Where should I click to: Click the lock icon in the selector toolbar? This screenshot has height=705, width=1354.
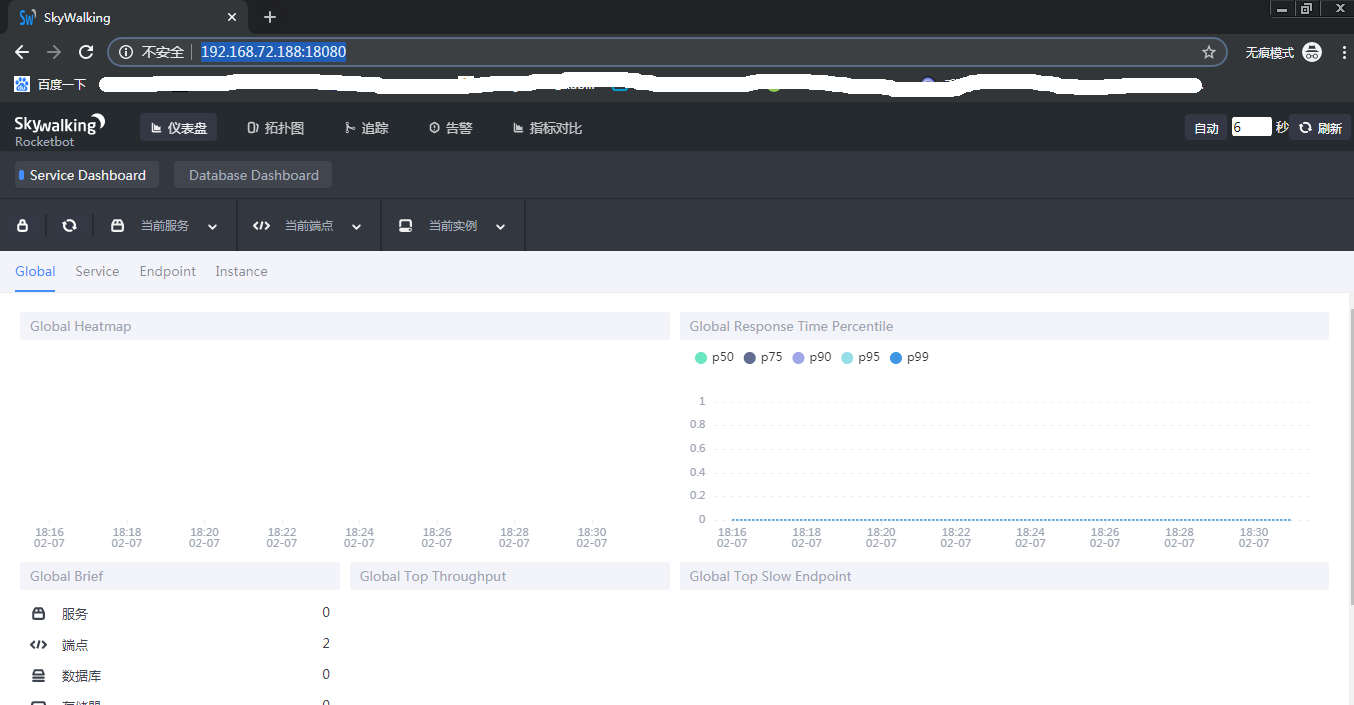[x=22, y=225]
